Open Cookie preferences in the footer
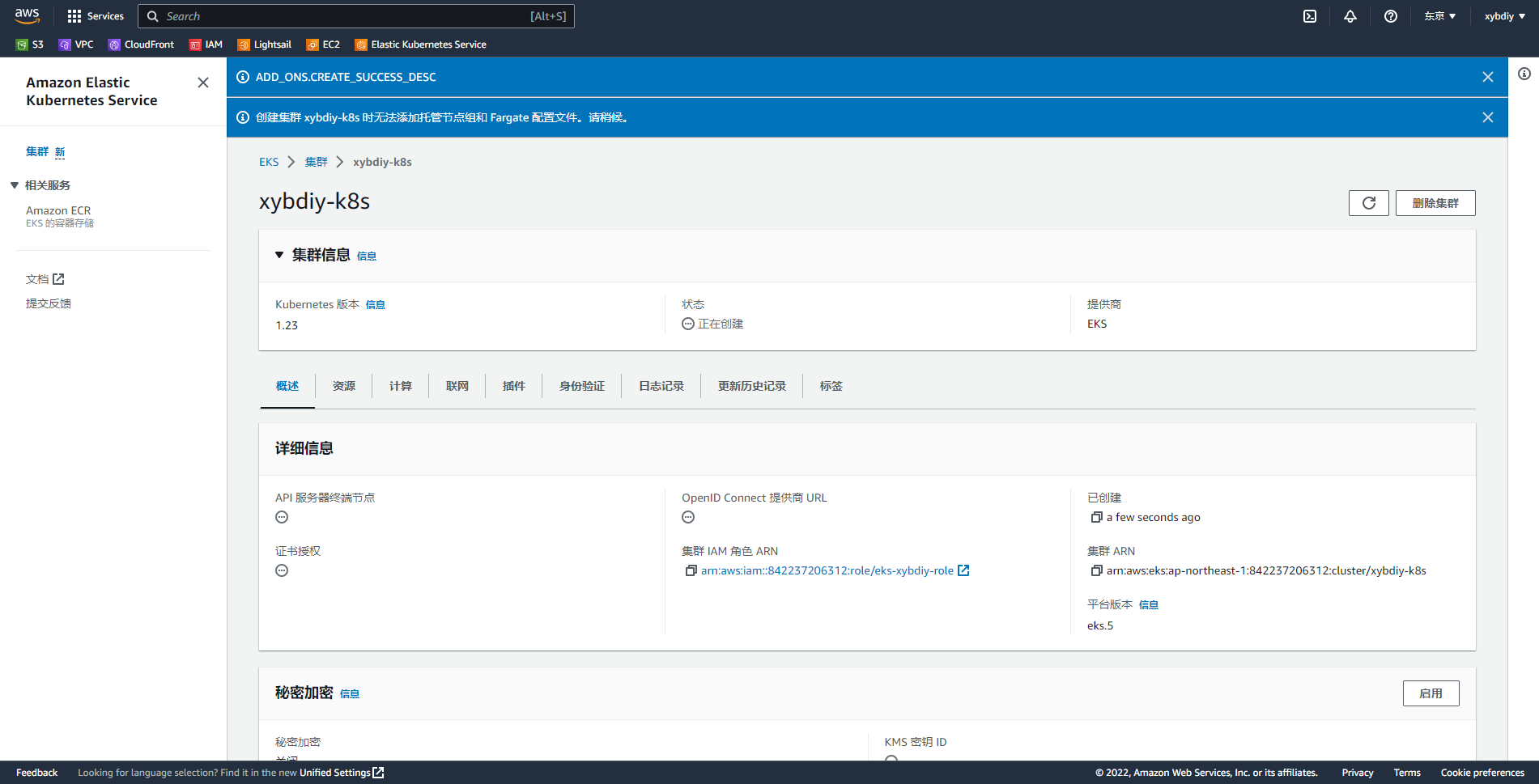 1482,773
